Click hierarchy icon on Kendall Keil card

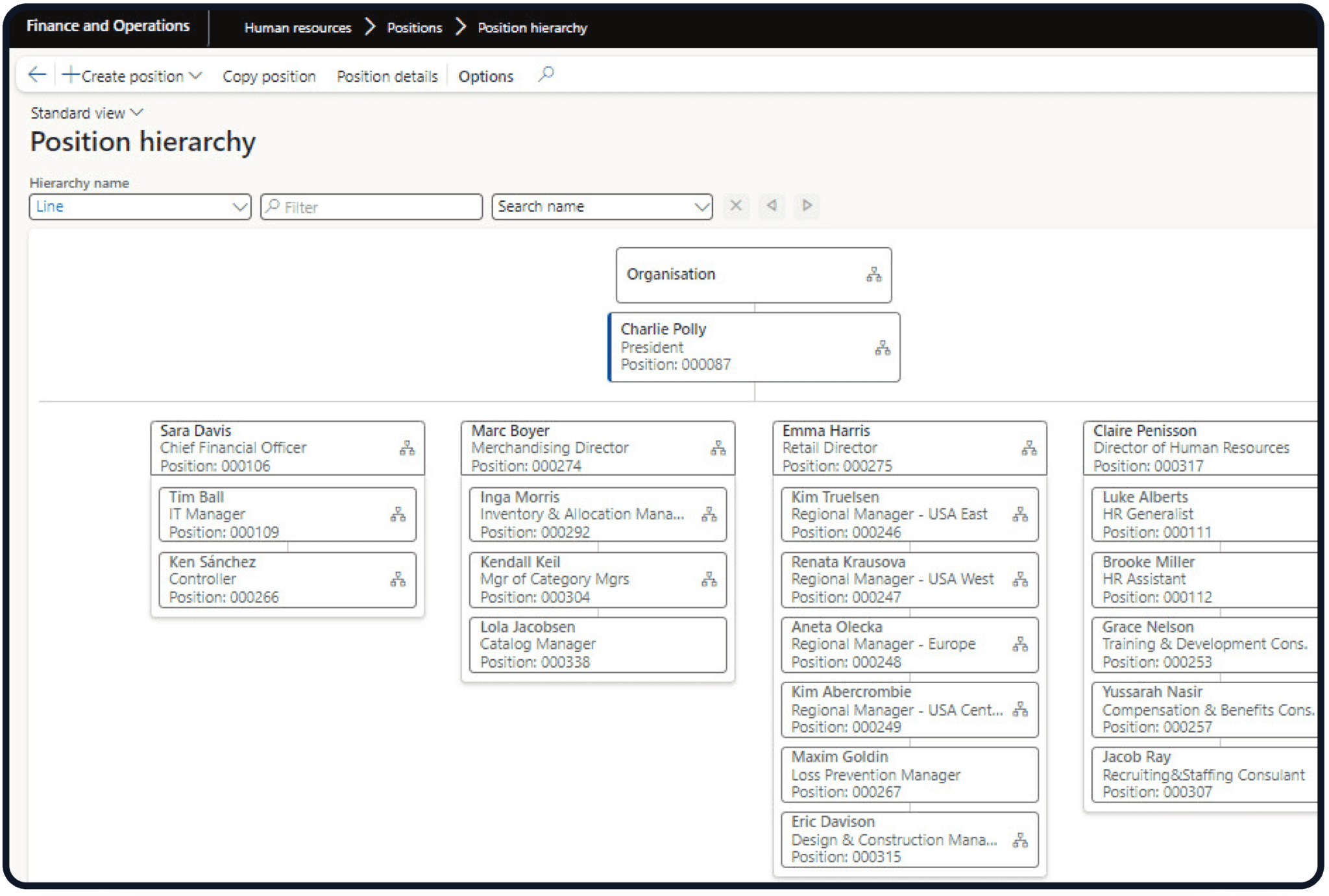point(709,579)
